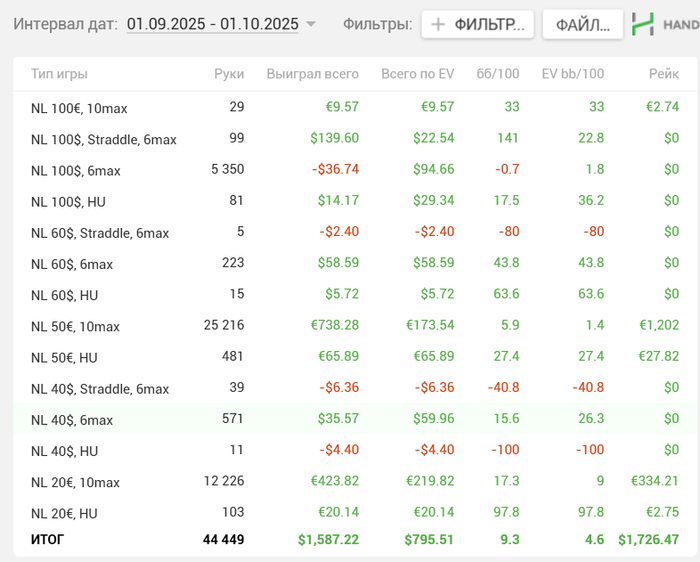
Task: Sort by Тип игры column header
Action: [59, 74]
